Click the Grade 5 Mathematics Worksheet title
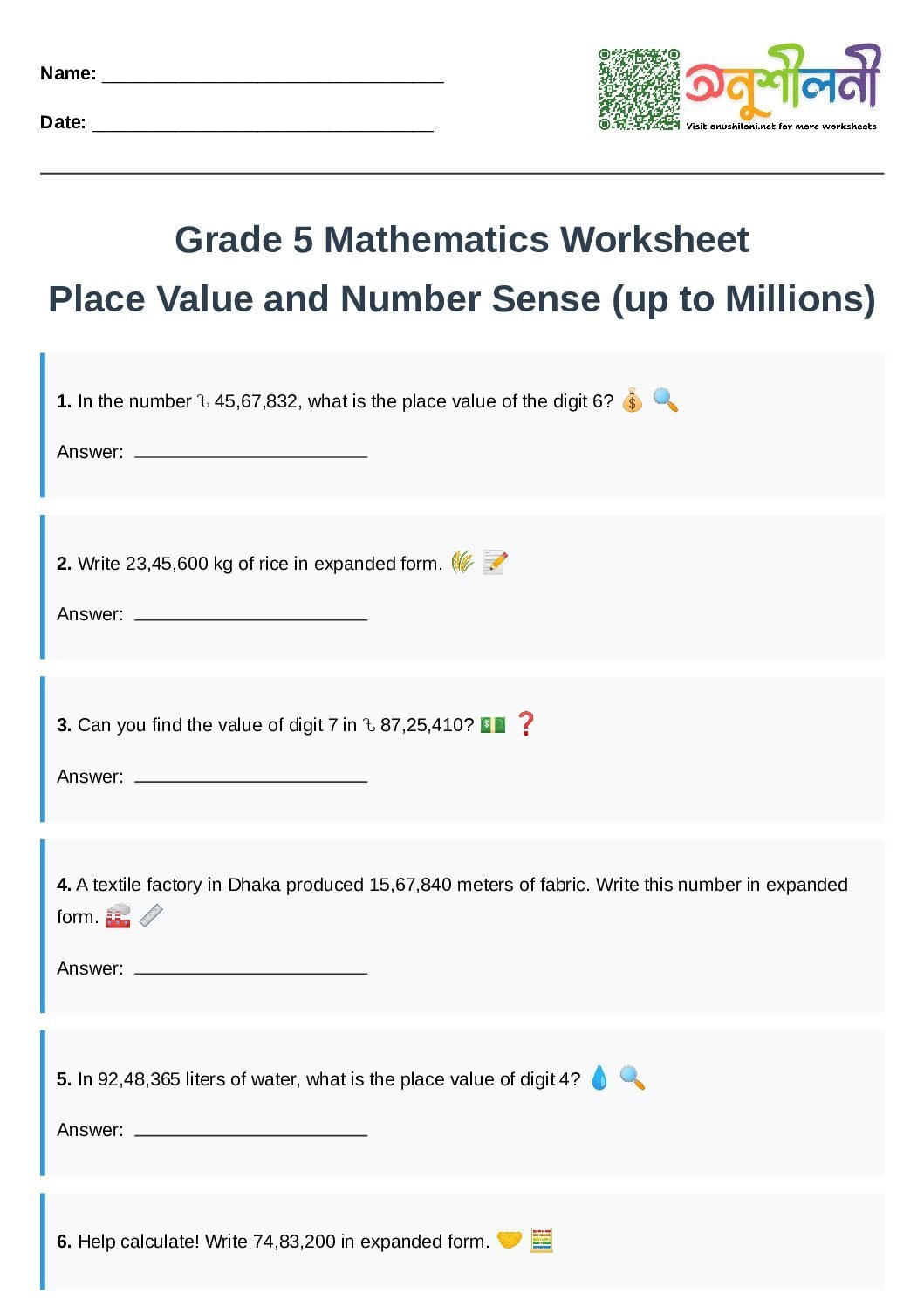The image size is (924, 1307). coord(462,240)
